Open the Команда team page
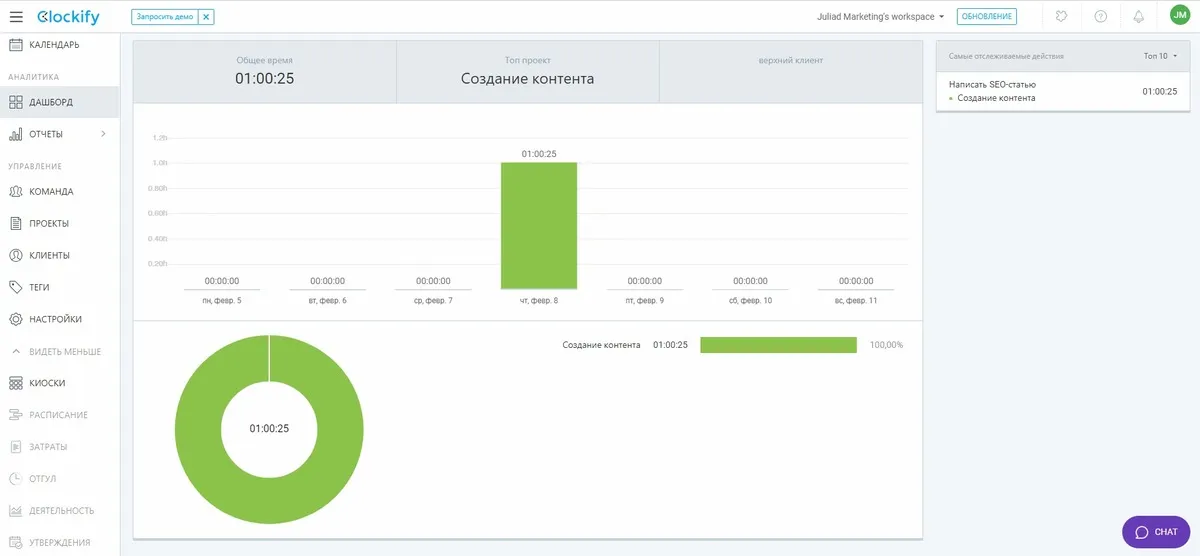 [51, 191]
